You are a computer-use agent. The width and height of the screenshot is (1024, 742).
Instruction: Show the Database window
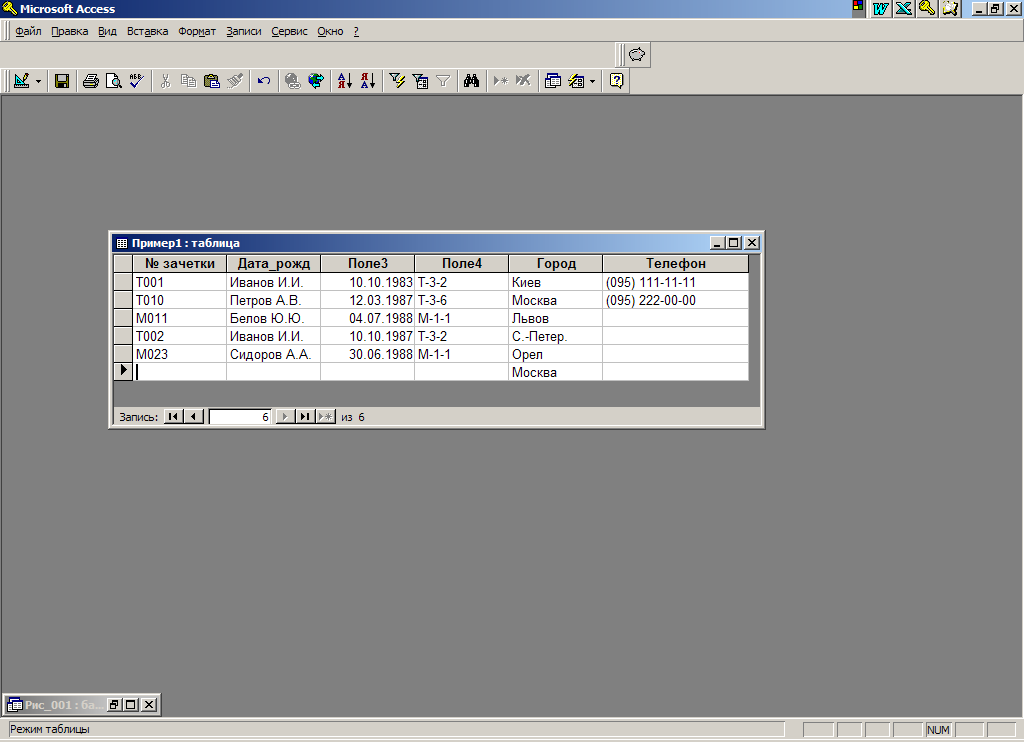(552, 81)
